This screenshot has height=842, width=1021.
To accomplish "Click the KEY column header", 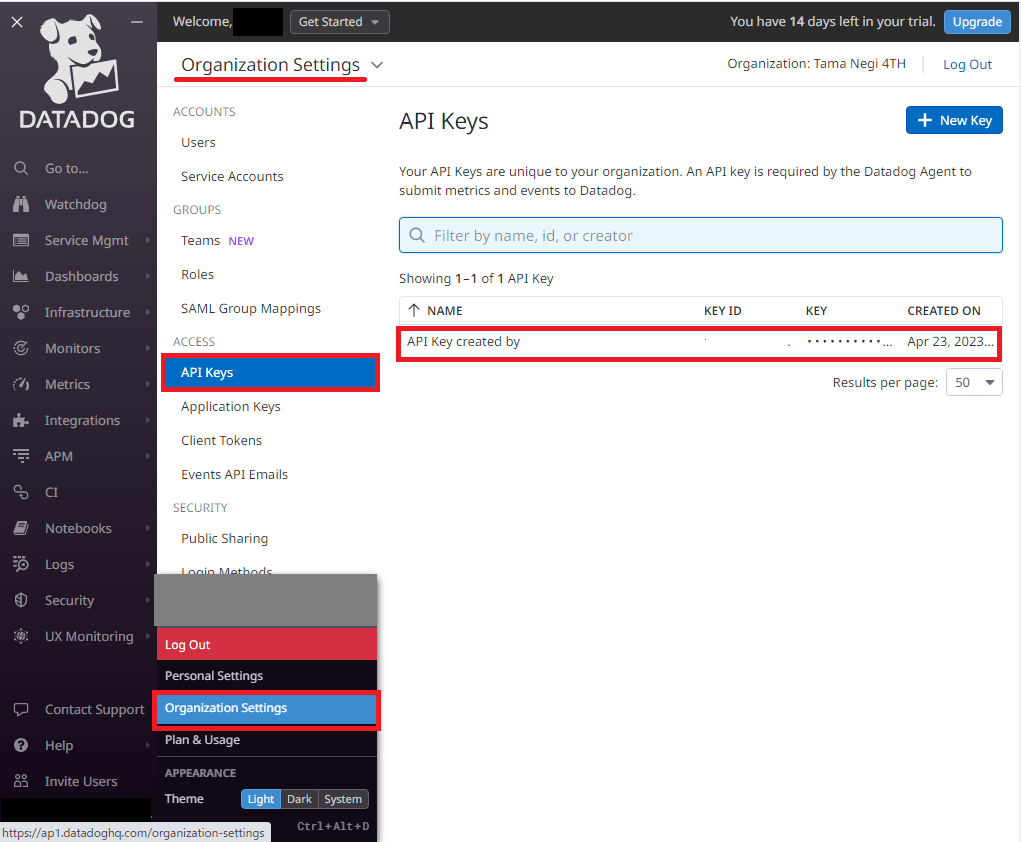I will 817,311.
